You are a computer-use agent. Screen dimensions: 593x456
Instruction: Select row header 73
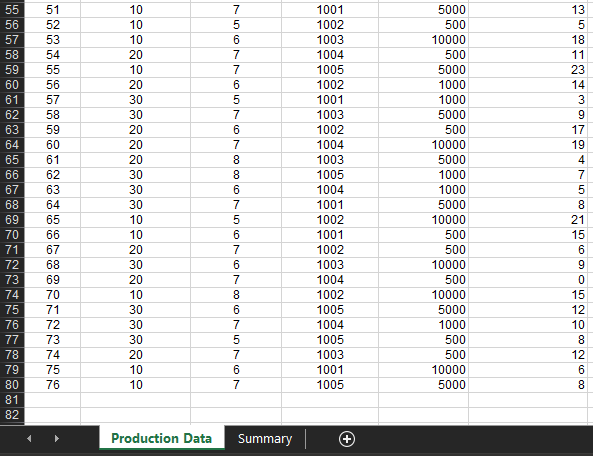click(x=12, y=280)
